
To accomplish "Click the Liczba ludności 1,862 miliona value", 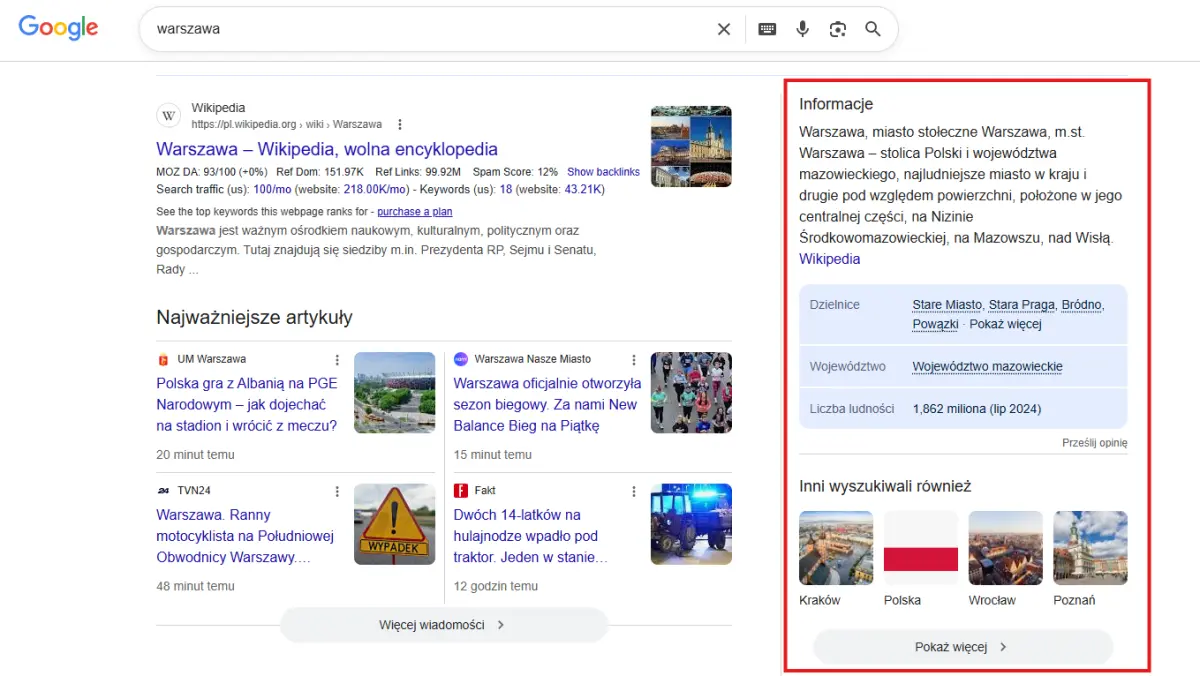I will coord(977,409).
